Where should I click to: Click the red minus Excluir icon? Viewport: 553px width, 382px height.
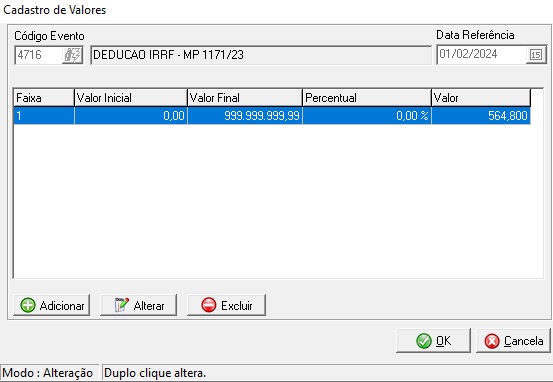point(209,305)
